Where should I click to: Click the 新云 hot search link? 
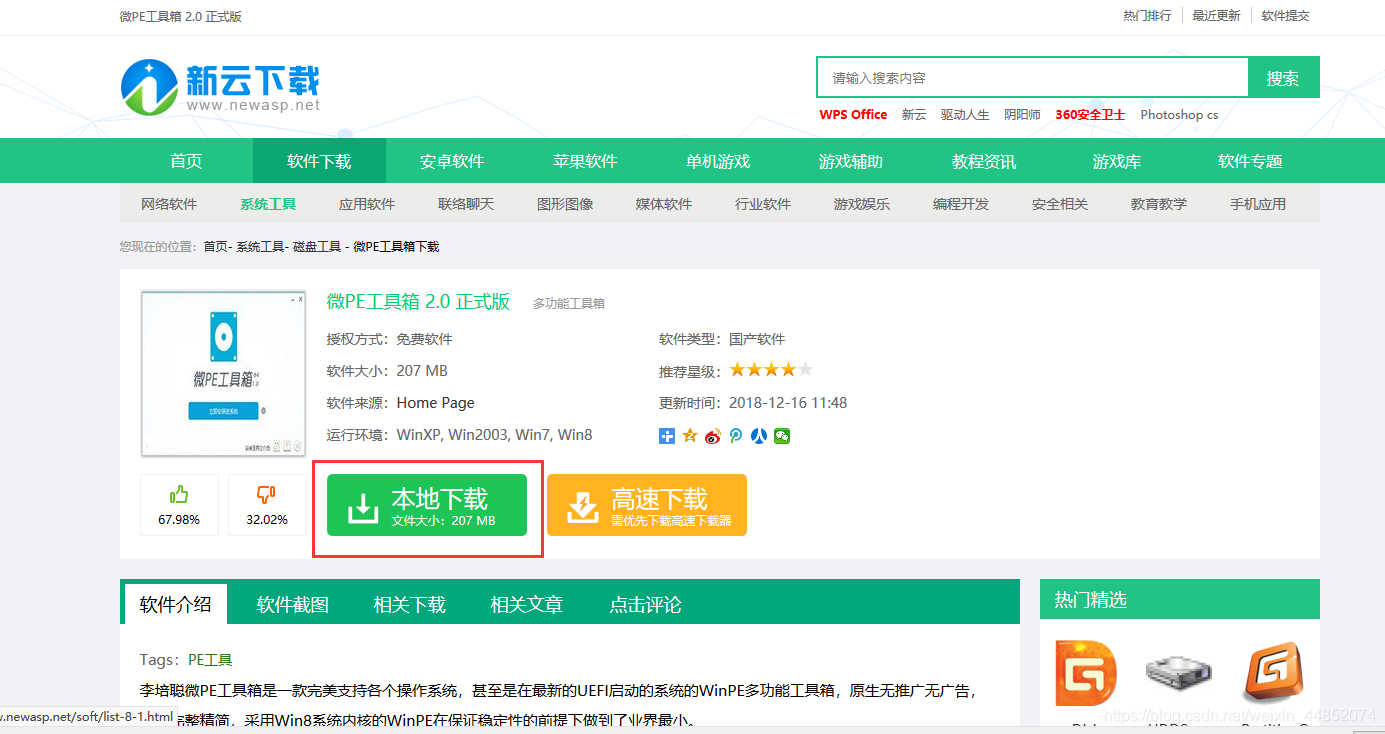914,115
